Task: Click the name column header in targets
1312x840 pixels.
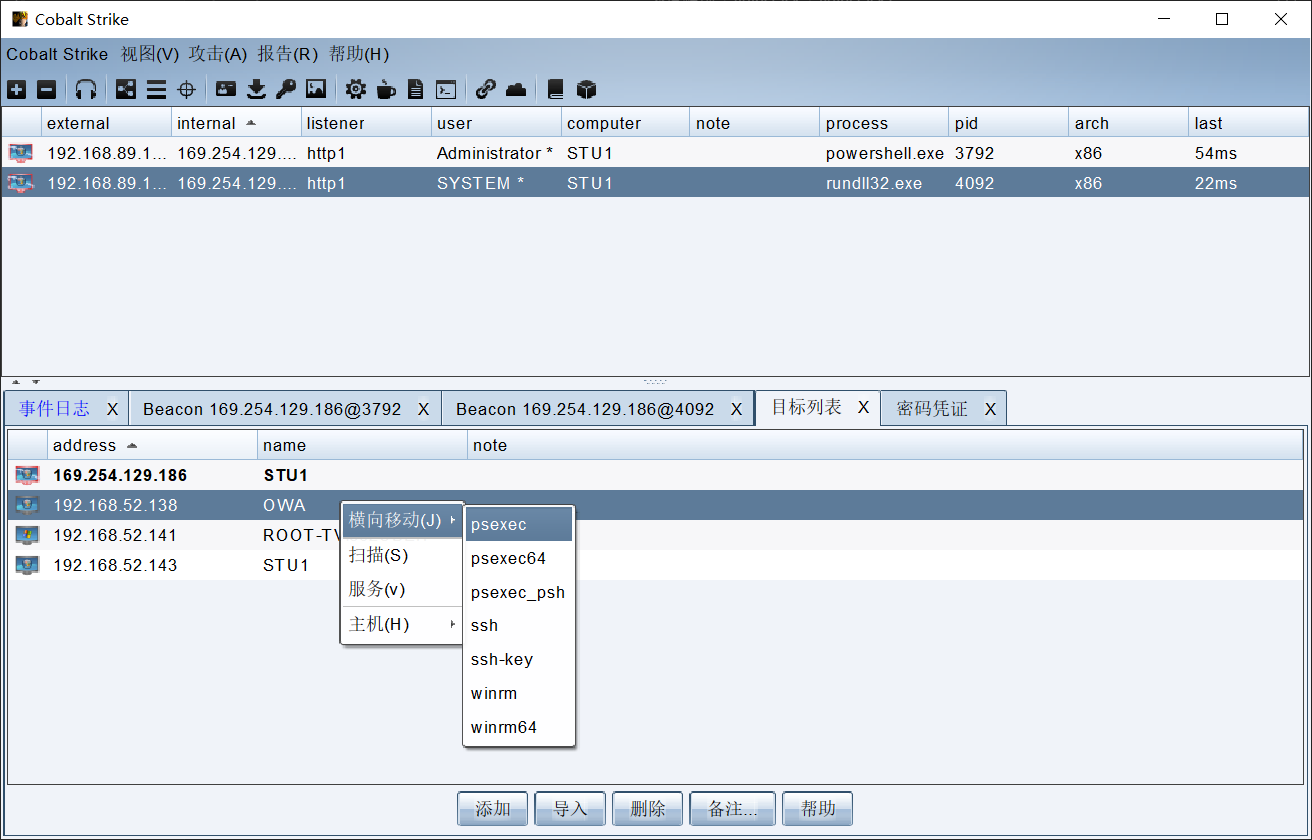Action: (362, 445)
